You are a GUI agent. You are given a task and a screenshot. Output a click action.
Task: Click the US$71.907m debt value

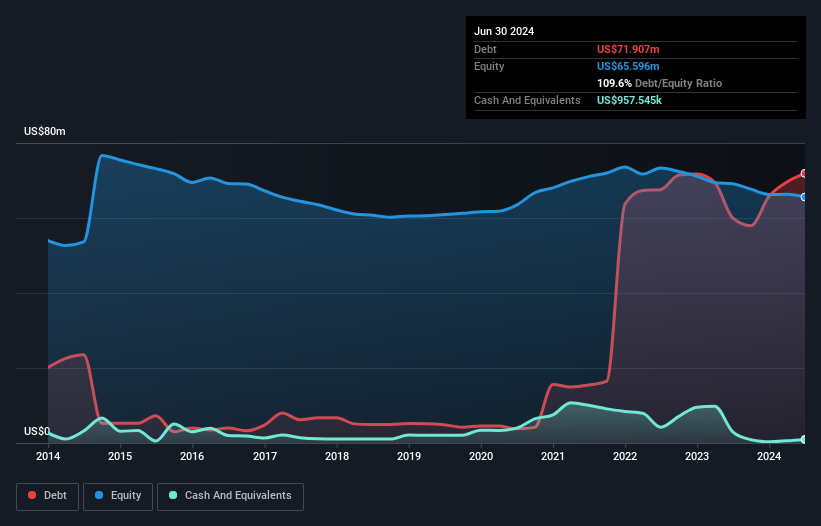pos(628,49)
